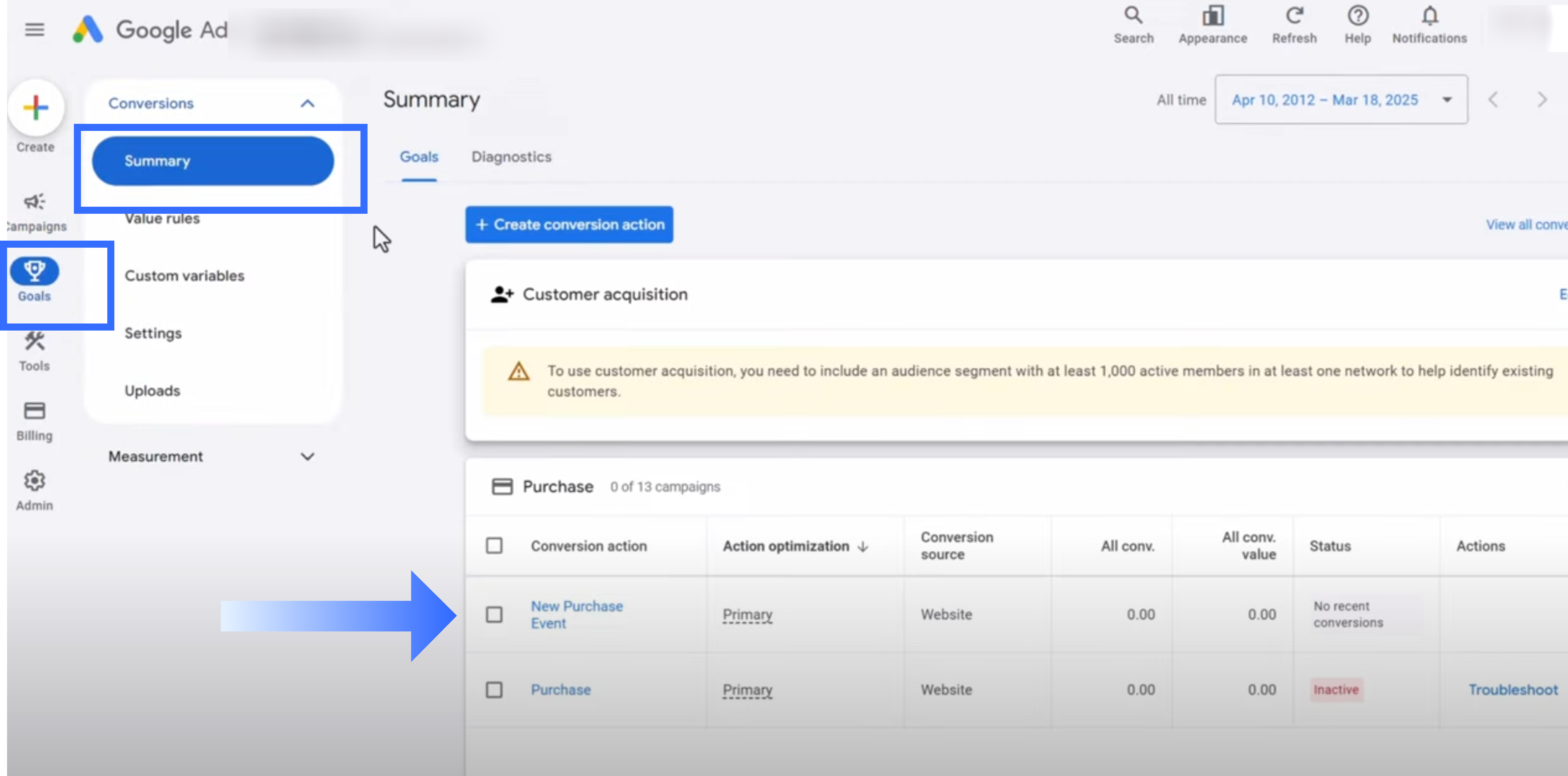The image size is (1568, 776).
Task: Toggle the select-all header checkbox
Action: pos(494,545)
